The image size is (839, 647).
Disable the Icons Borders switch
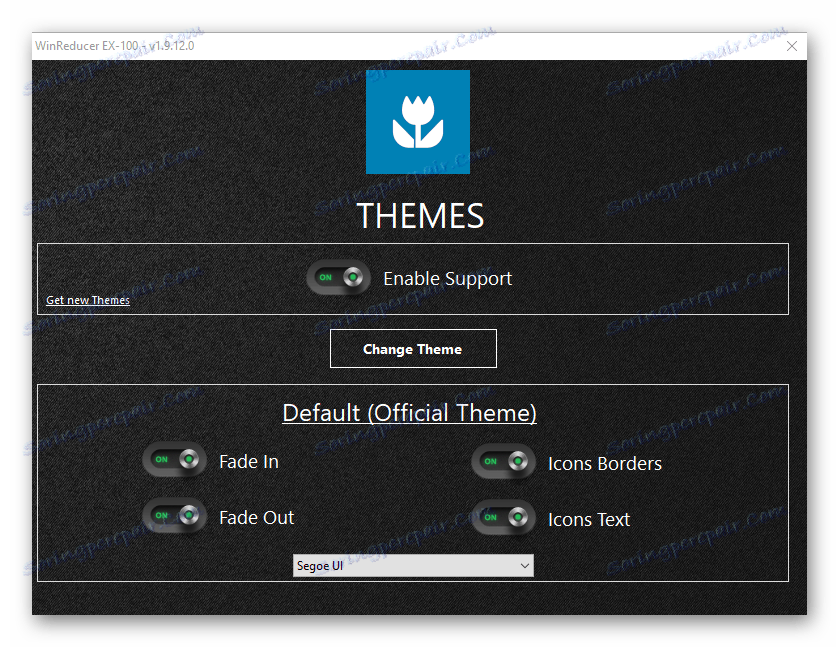504,462
